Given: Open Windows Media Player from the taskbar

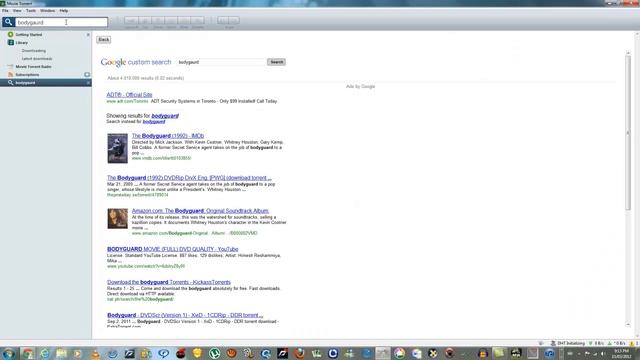Looking at the screenshot, I should [78, 353].
